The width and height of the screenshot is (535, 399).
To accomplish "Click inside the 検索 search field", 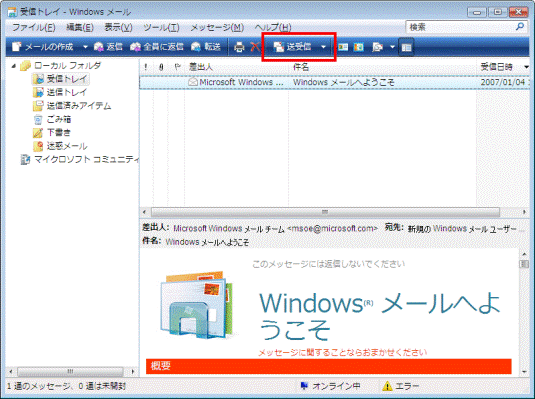I will click(460, 27).
